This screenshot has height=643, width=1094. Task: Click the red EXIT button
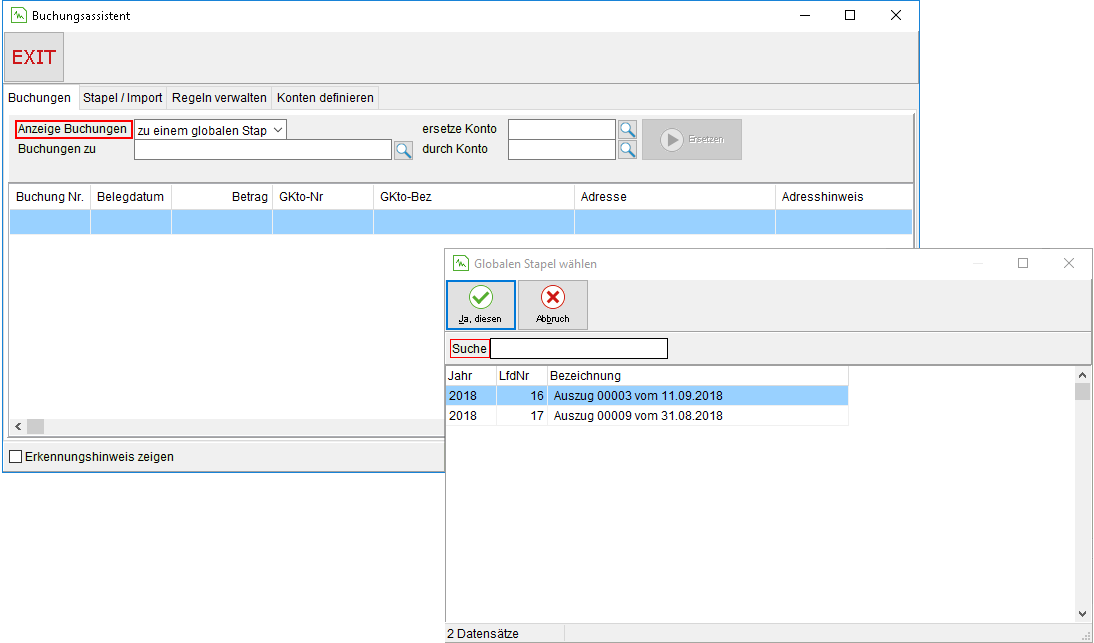tap(34, 57)
